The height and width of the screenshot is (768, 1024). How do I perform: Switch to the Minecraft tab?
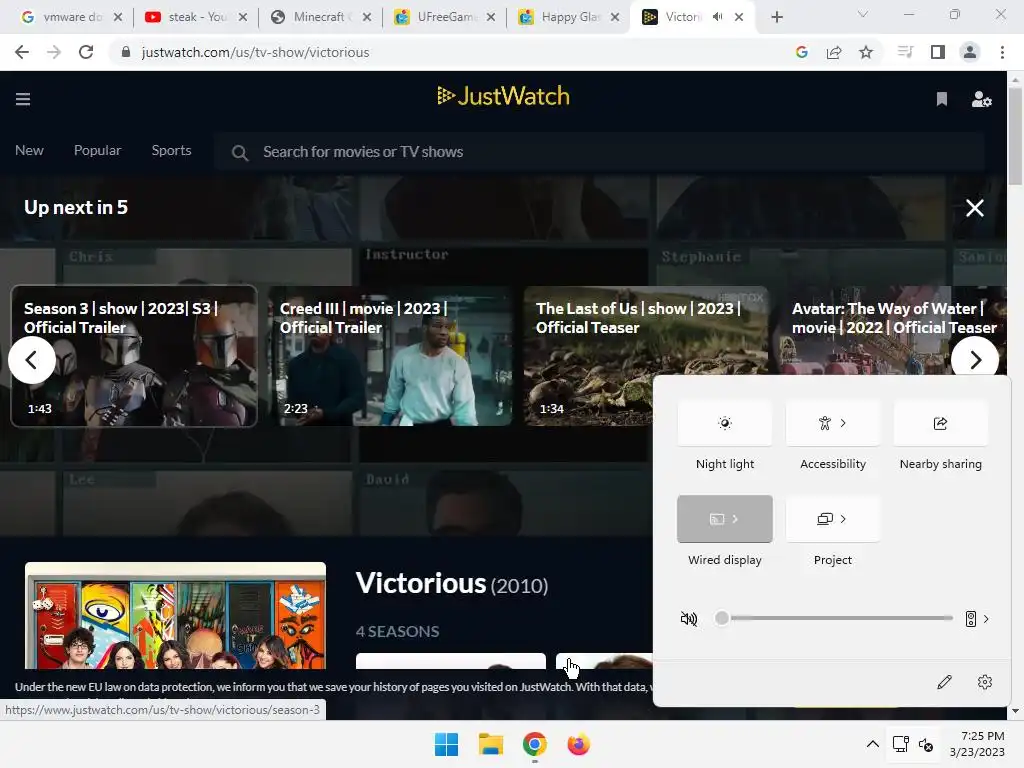(x=321, y=17)
